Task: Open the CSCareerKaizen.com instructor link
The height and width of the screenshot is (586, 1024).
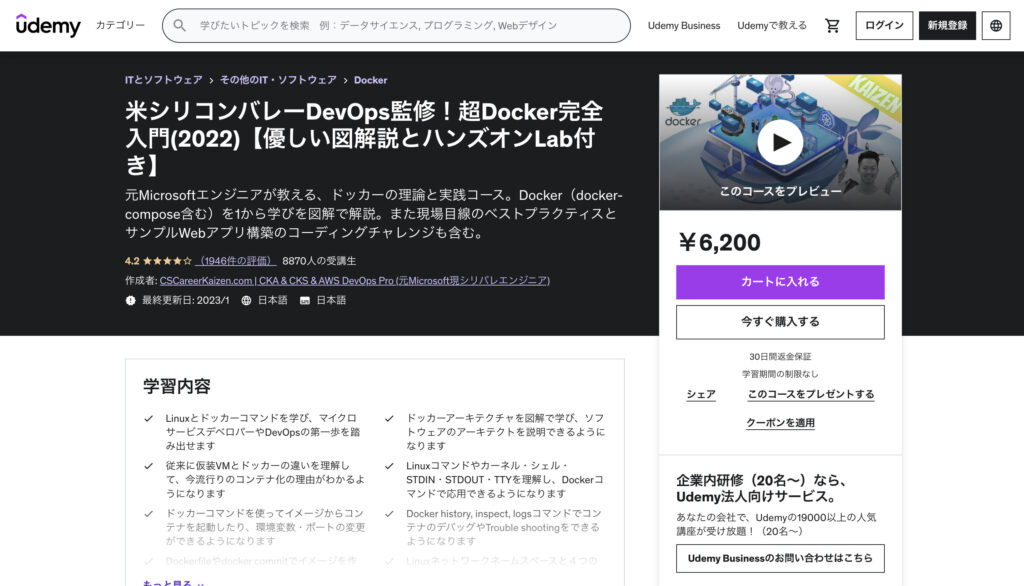Action: [355, 280]
